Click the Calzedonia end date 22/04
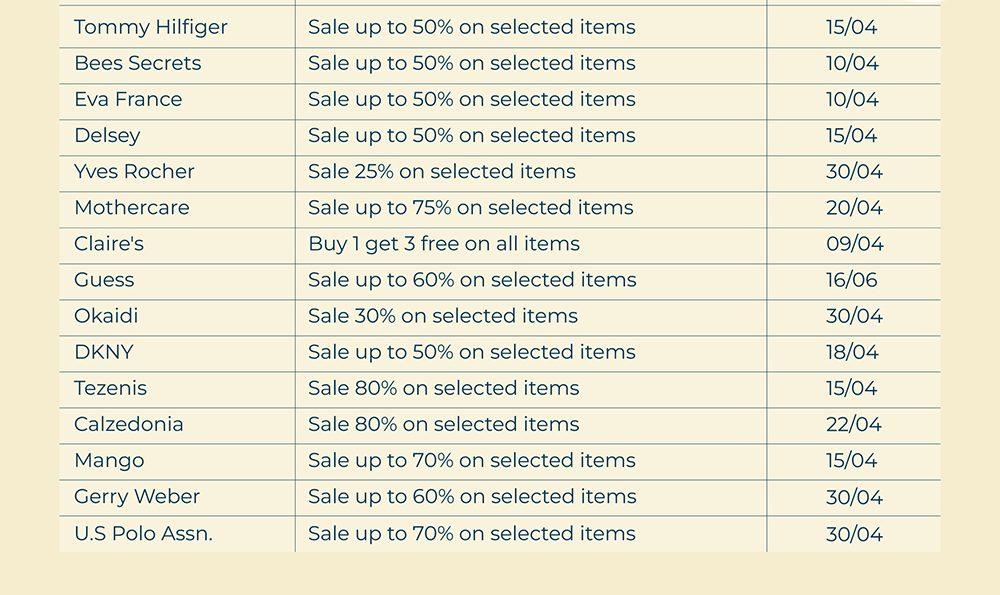The height and width of the screenshot is (595, 1000). coord(853,424)
